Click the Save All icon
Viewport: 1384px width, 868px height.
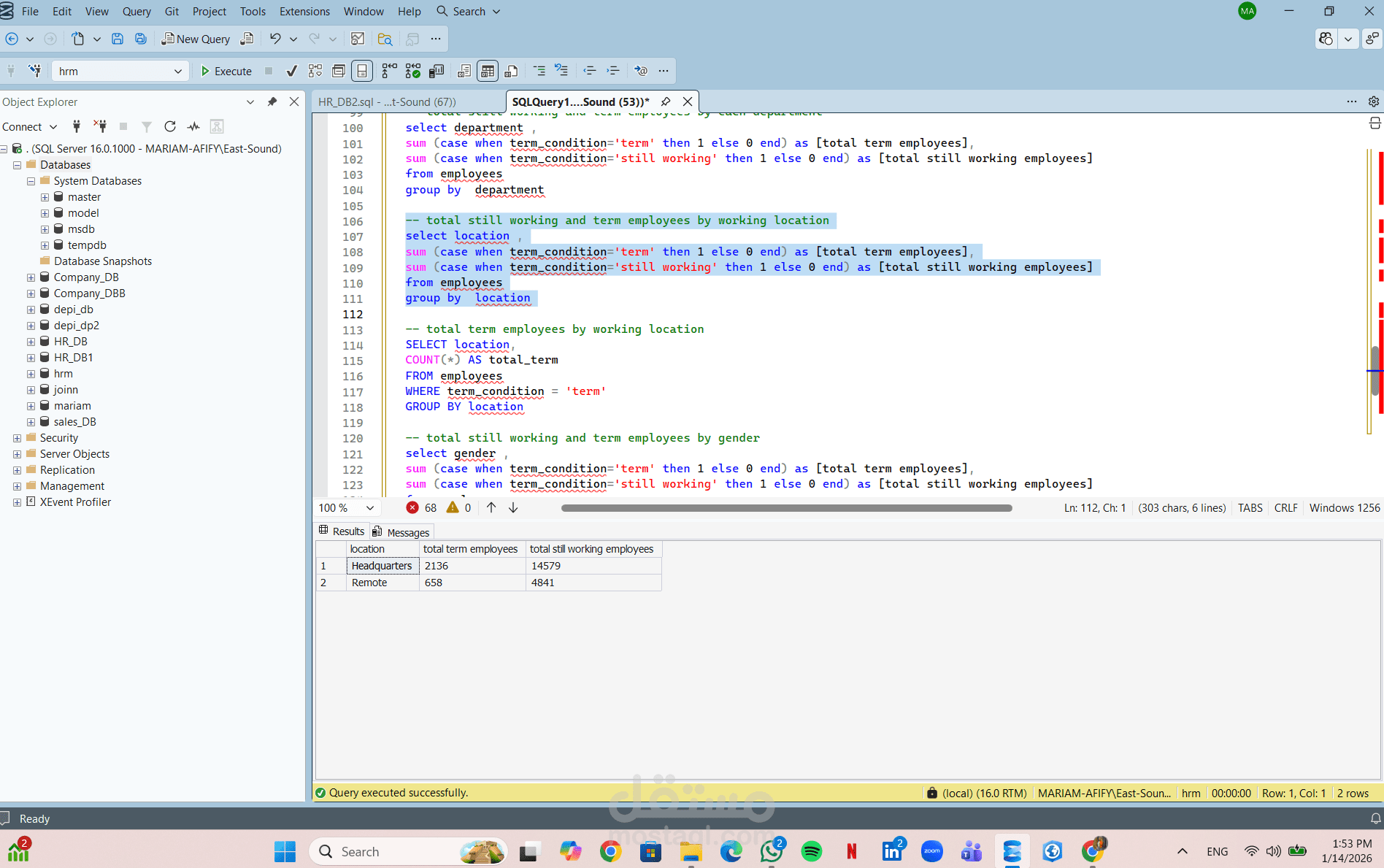[x=141, y=39]
